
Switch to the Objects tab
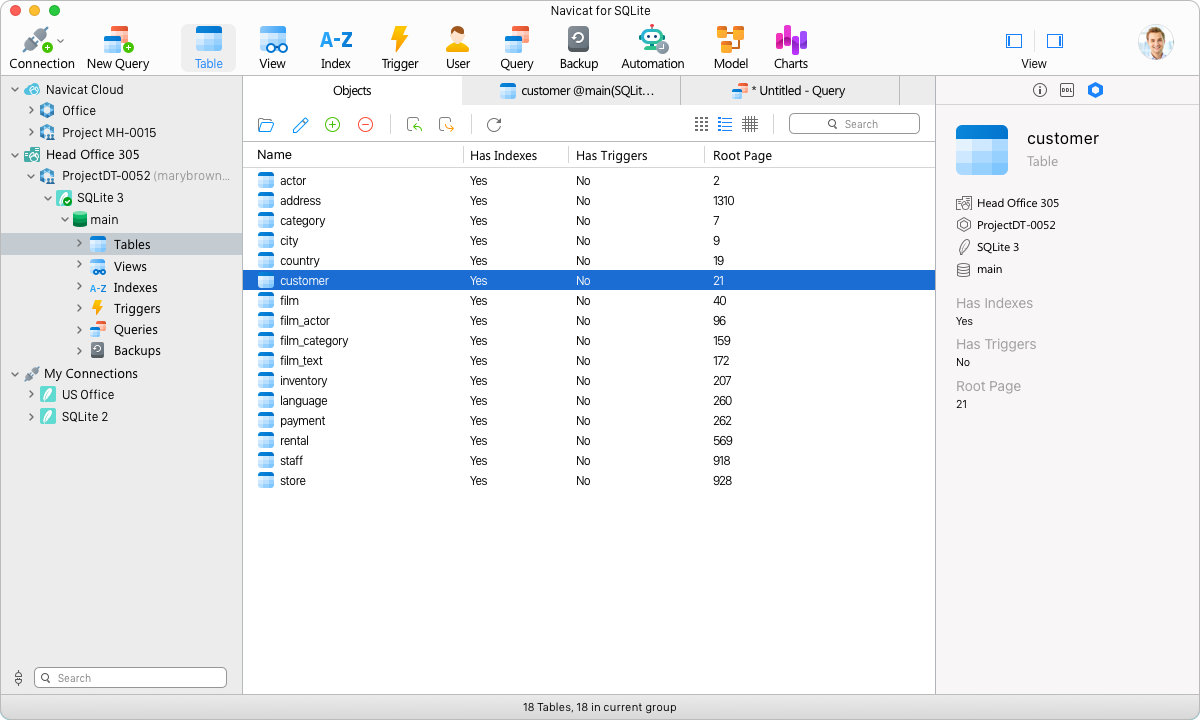[x=352, y=90]
